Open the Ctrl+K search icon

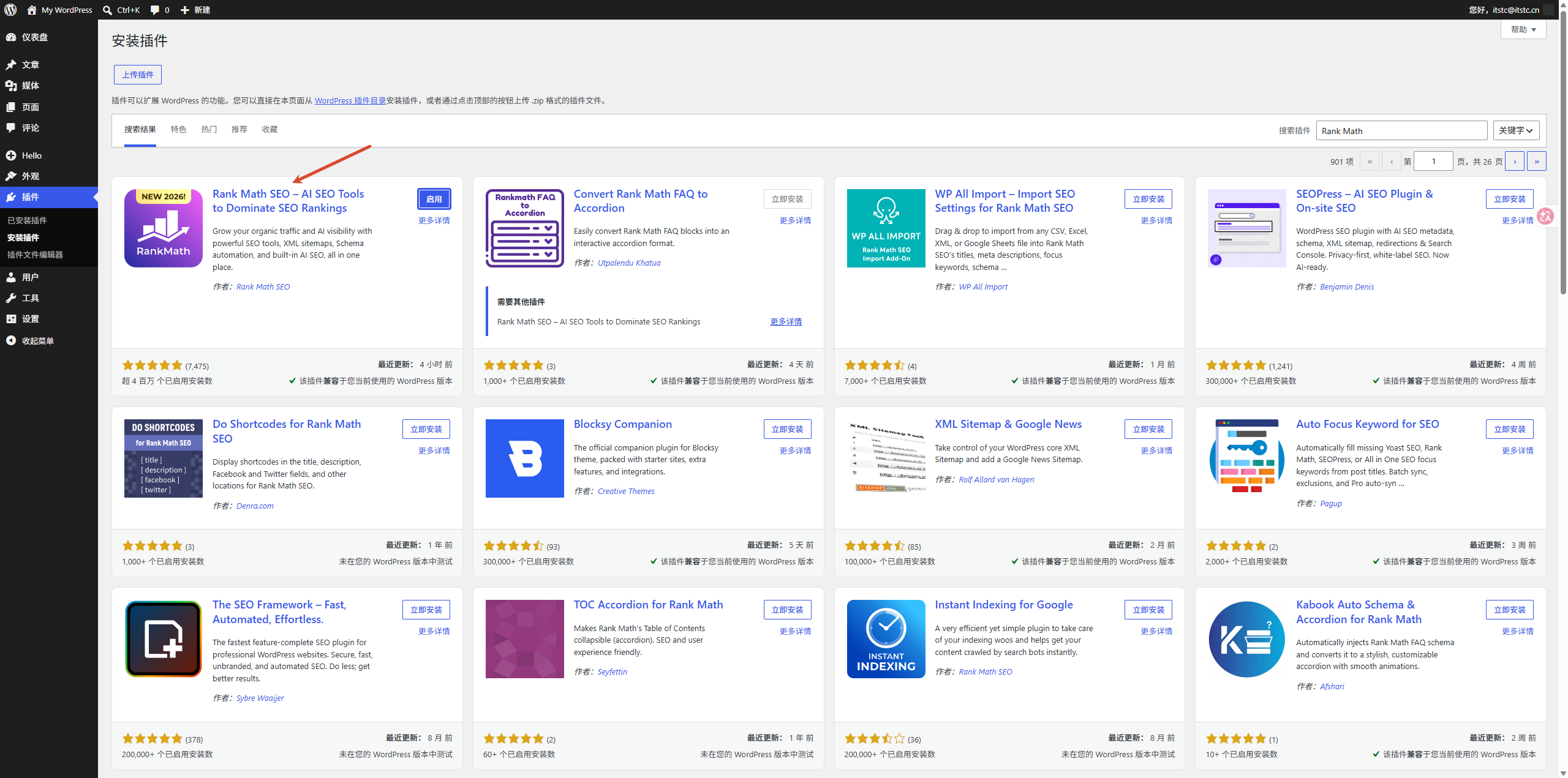[x=107, y=10]
